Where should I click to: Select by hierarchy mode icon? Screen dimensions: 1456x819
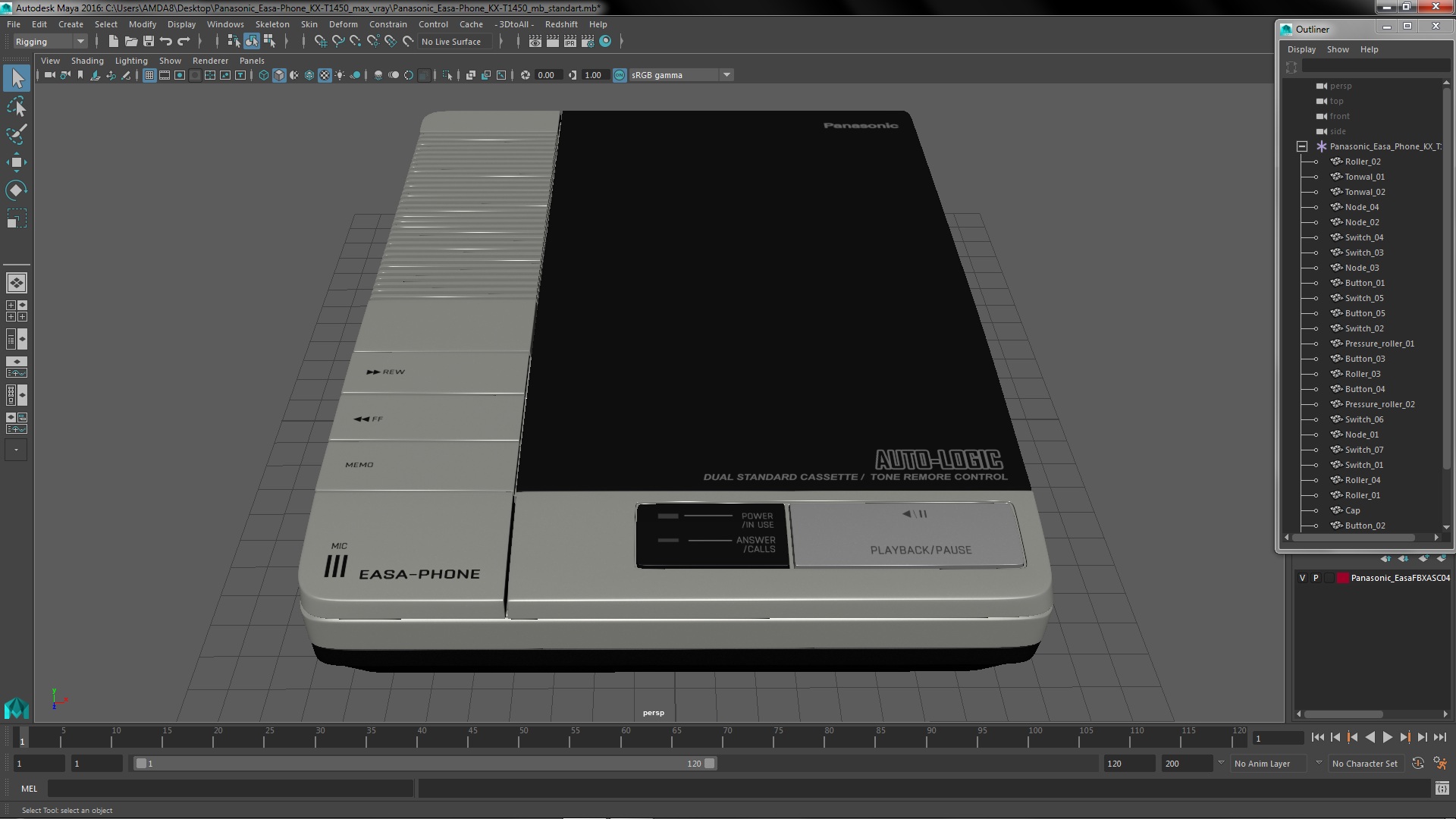point(234,42)
